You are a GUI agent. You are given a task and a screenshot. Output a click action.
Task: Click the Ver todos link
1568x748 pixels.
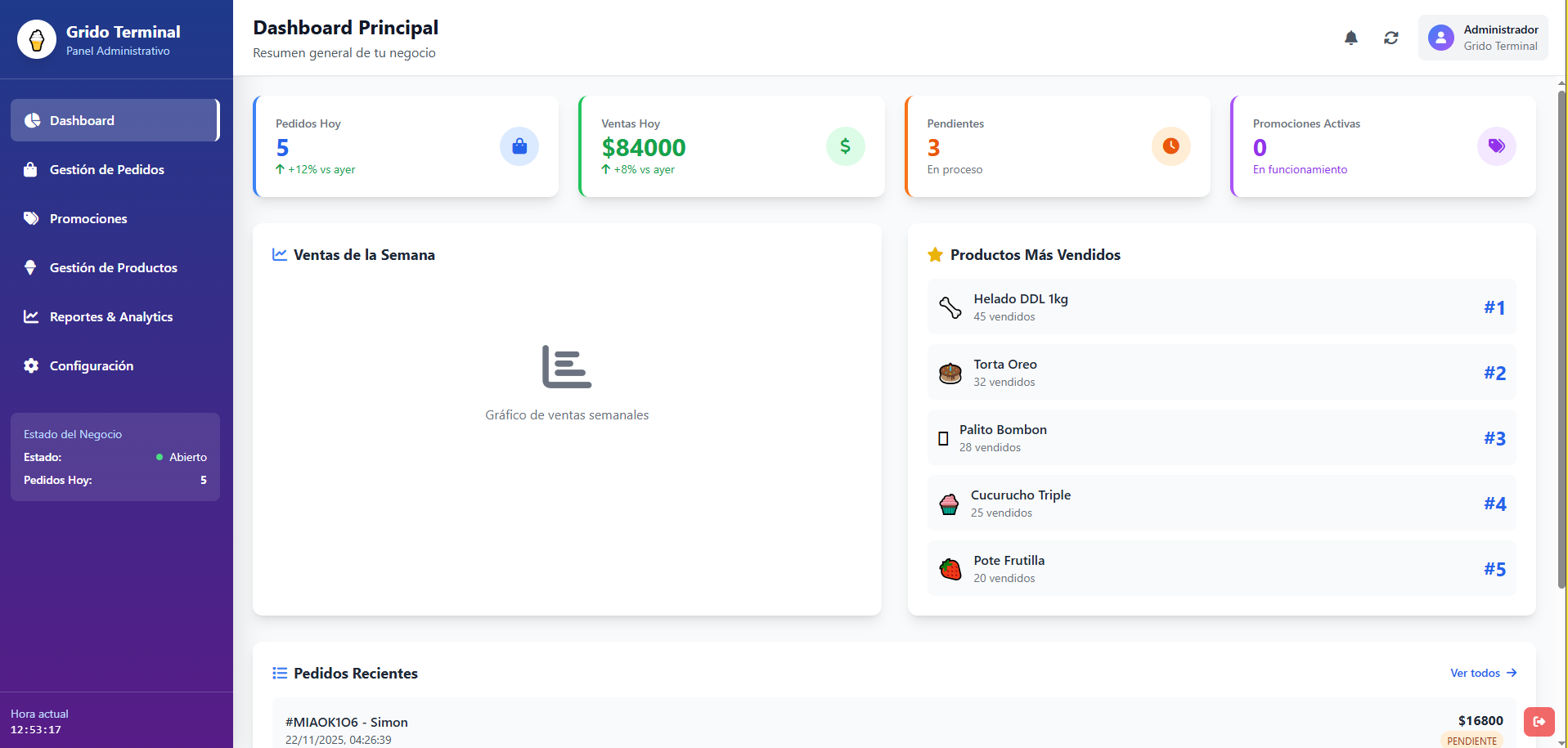click(1482, 673)
